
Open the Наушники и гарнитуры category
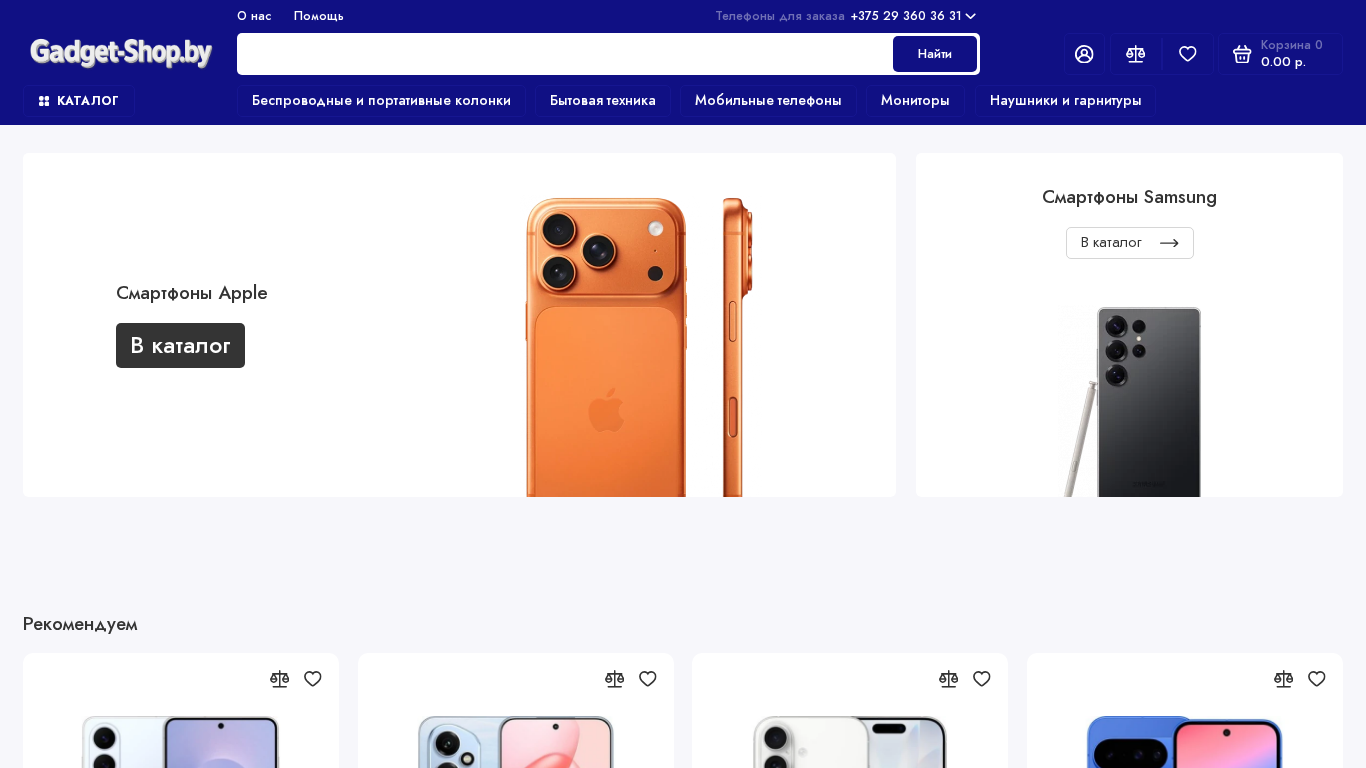(x=1065, y=101)
